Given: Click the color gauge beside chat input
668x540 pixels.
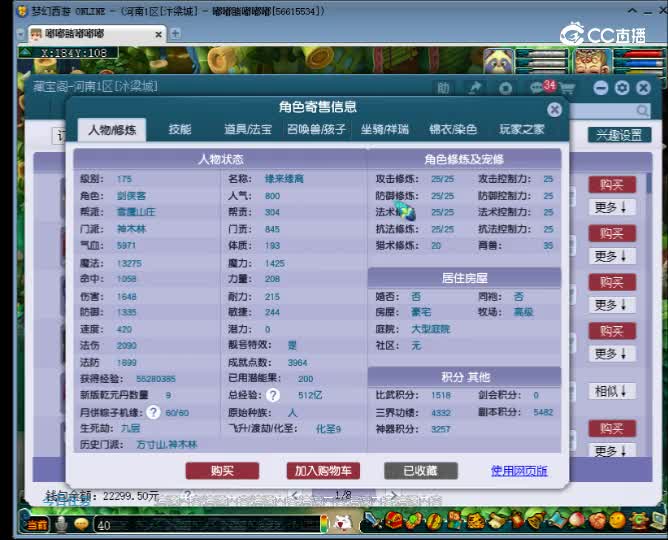Looking at the screenshot, I should (x=324, y=524).
